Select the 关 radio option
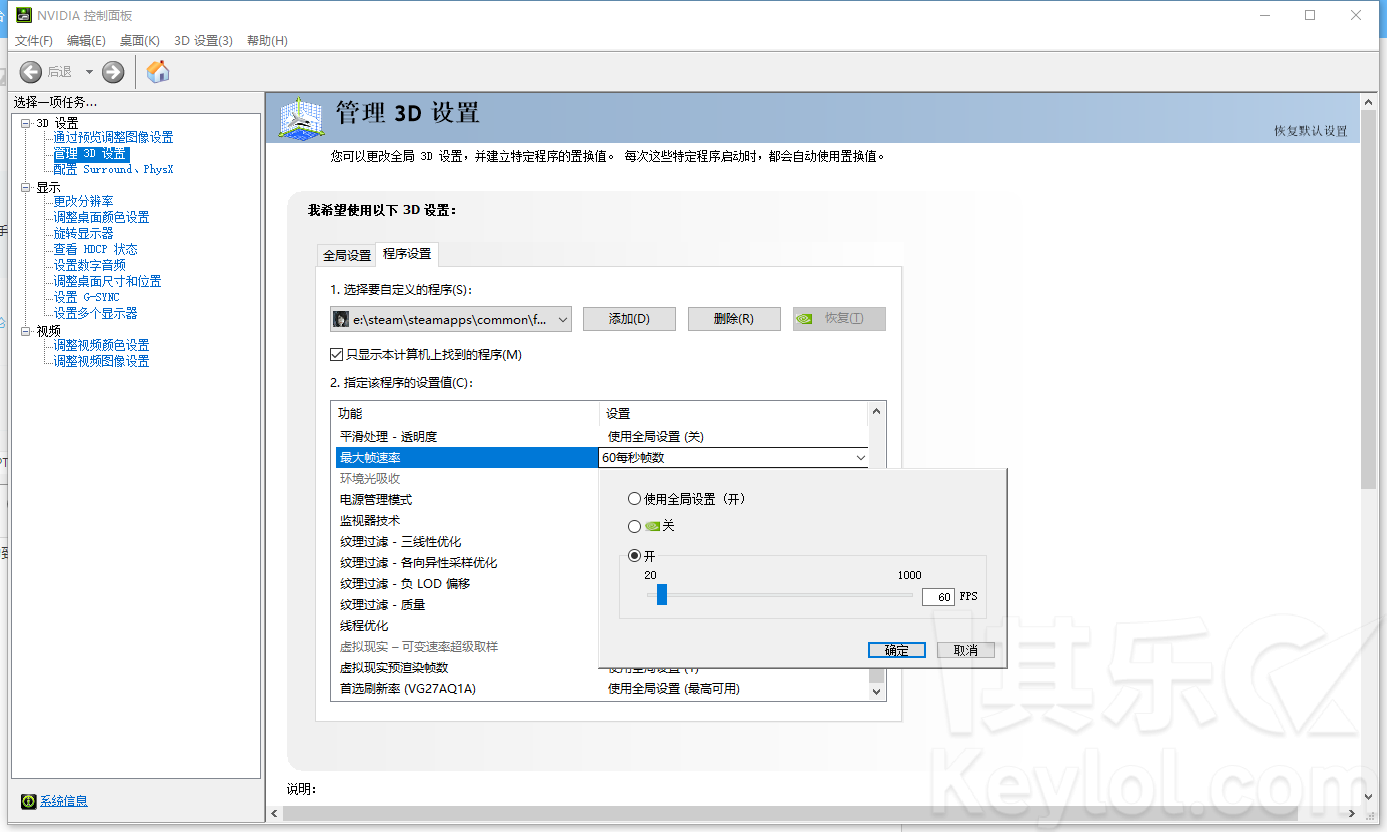 tap(634, 526)
